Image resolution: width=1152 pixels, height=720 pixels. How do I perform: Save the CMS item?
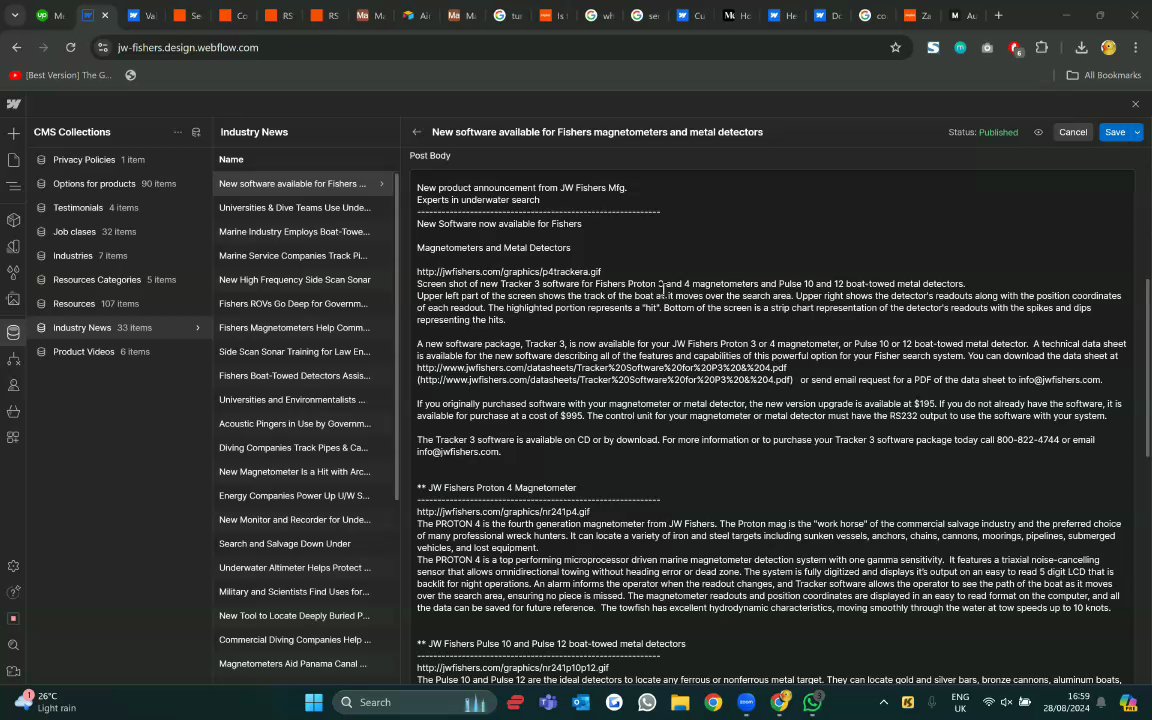click(1115, 132)
